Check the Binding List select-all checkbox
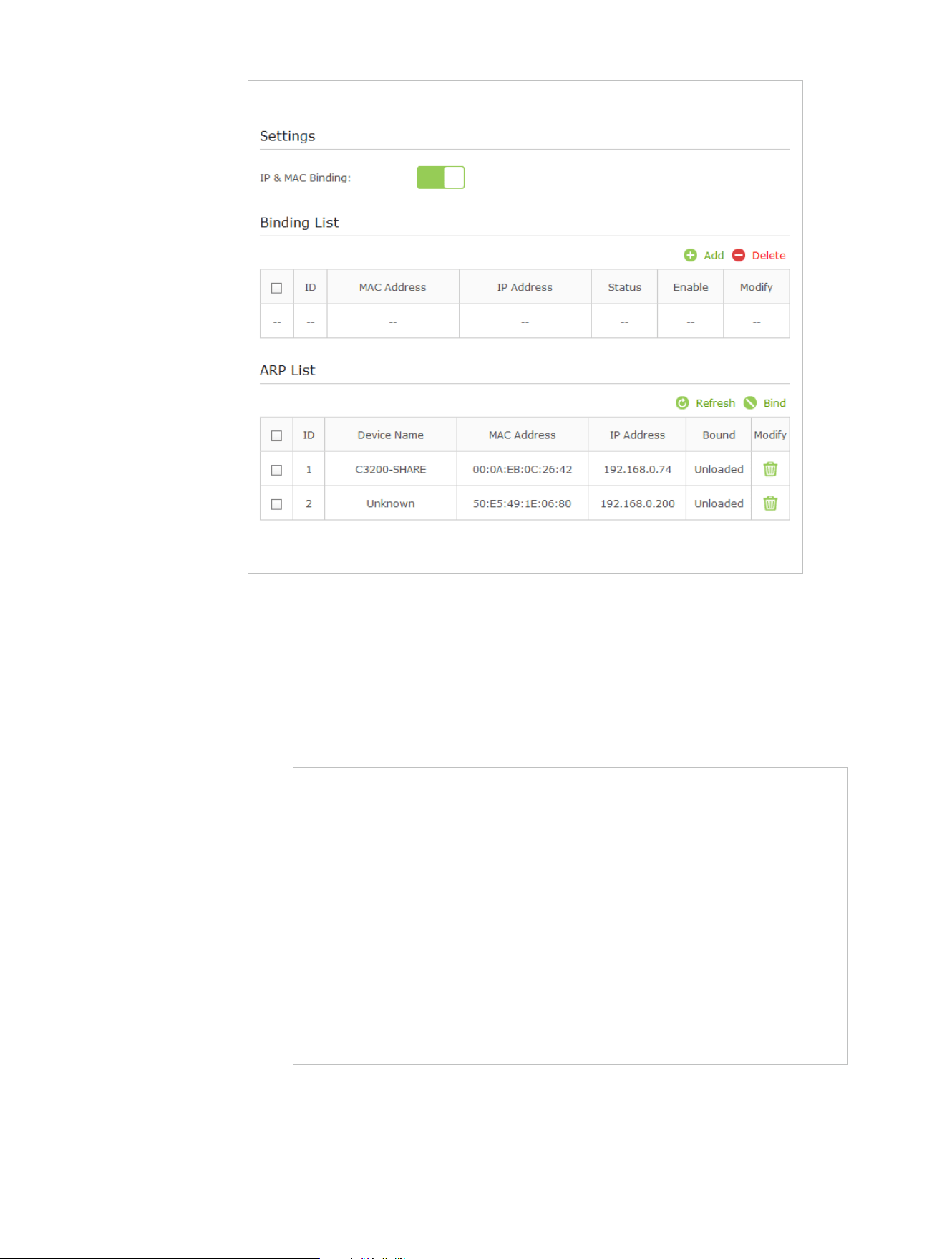This screenshot has width=952, height=1259. [276, 288]
